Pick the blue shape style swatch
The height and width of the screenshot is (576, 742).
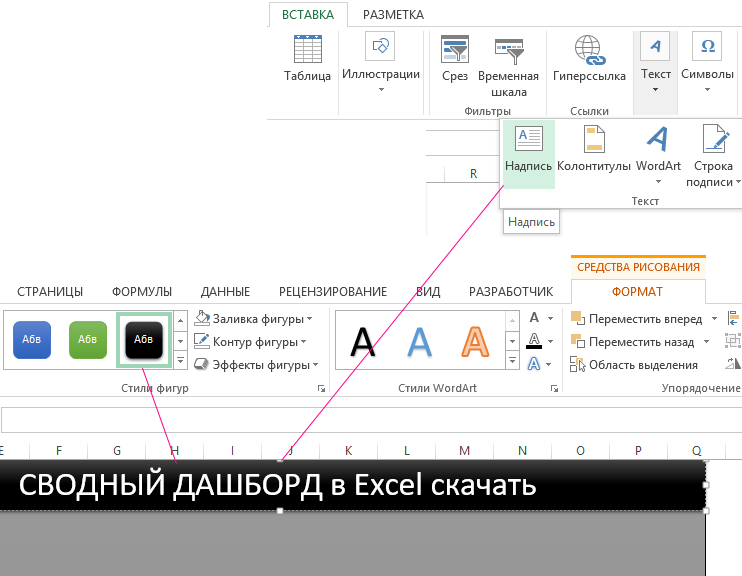pyautogui.click(x=32, y=340)
